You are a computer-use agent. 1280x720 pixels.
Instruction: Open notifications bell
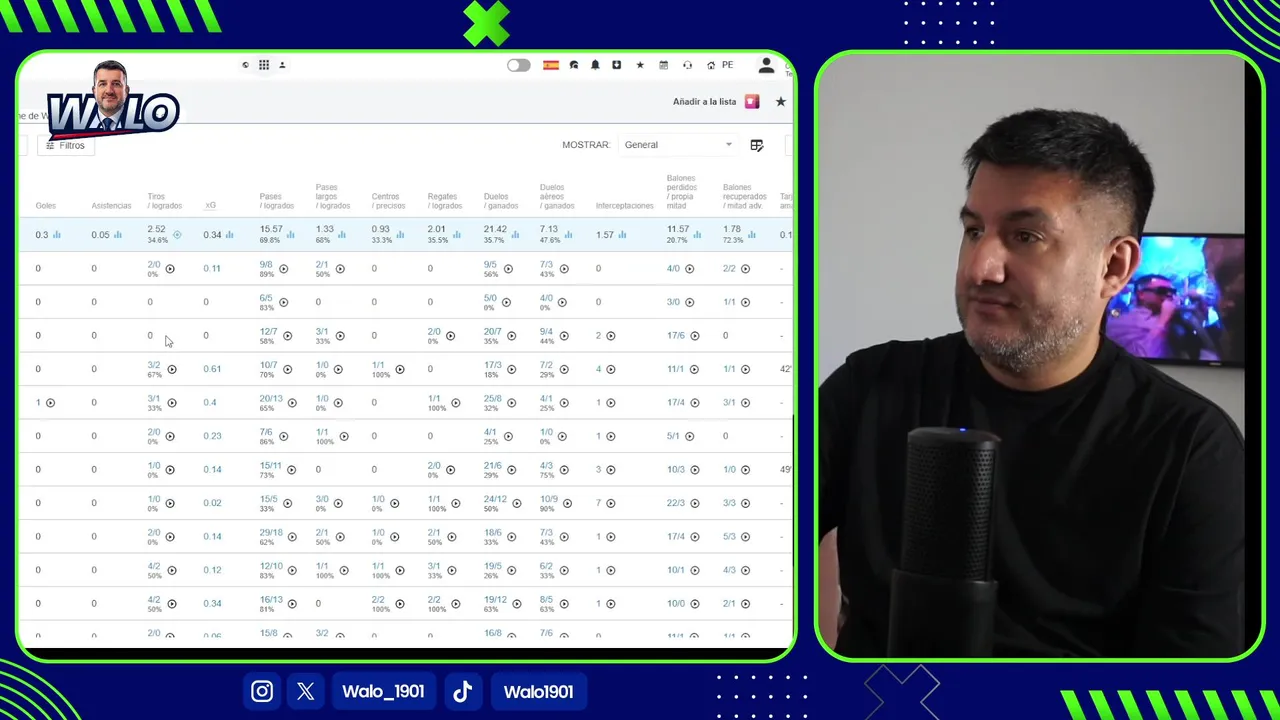595,65
